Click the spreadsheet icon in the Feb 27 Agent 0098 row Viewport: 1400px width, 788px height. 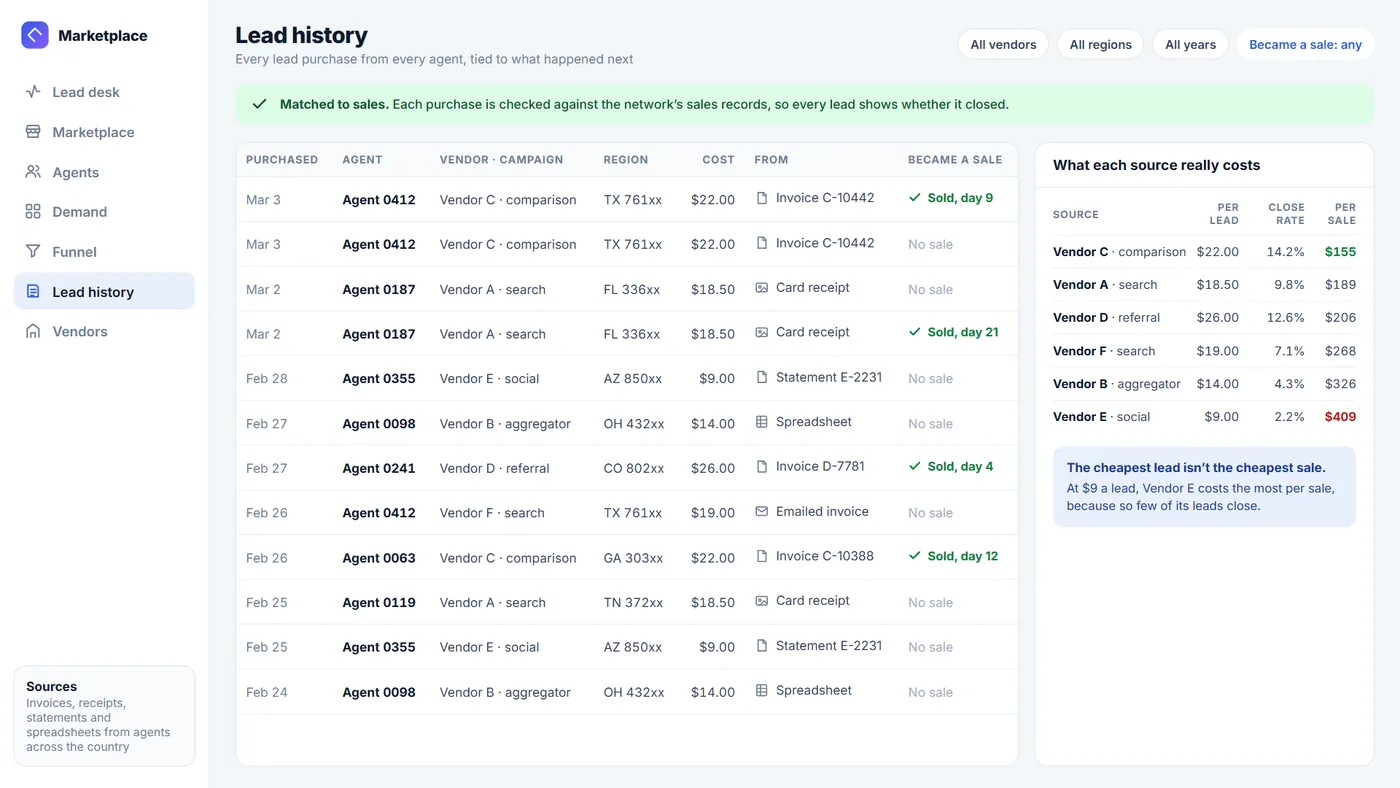point(762,422)
